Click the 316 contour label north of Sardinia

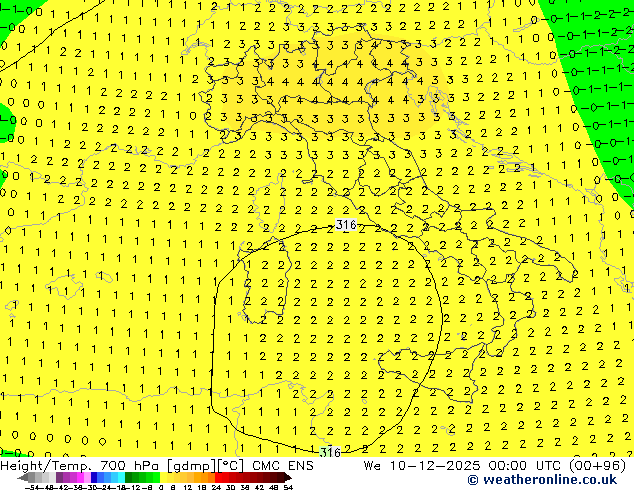(346, 224)
